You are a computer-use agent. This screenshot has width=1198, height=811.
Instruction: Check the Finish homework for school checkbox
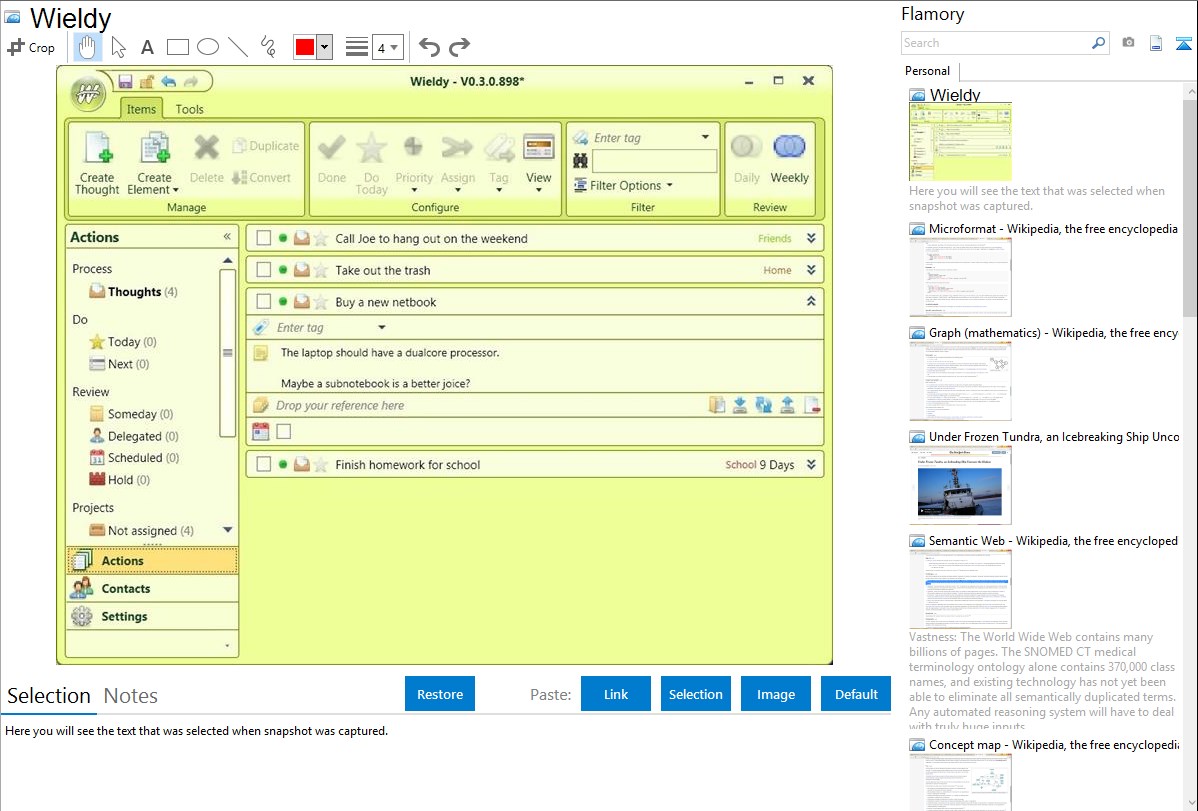(x=264, y=464)
